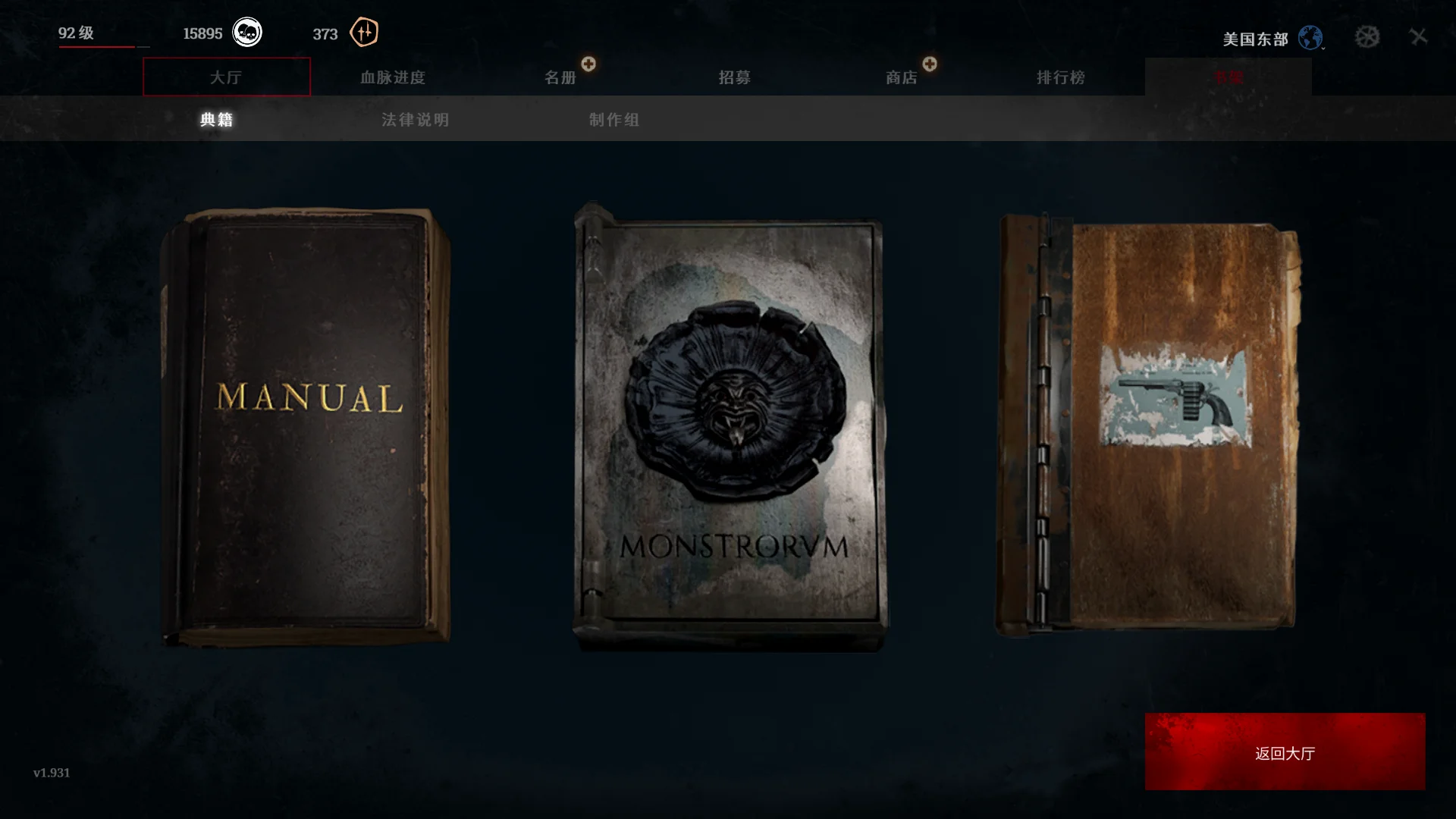1456x819 pixels.
Task: Expand the 美国东部 region dropdown
Action: point(1255,39)
